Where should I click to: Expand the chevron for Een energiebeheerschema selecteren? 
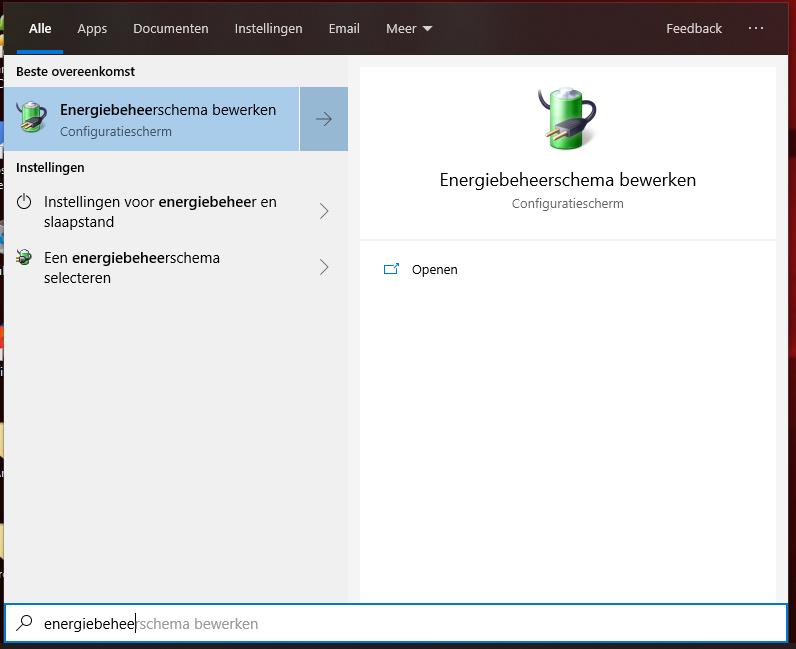click(x=323, y=267)
